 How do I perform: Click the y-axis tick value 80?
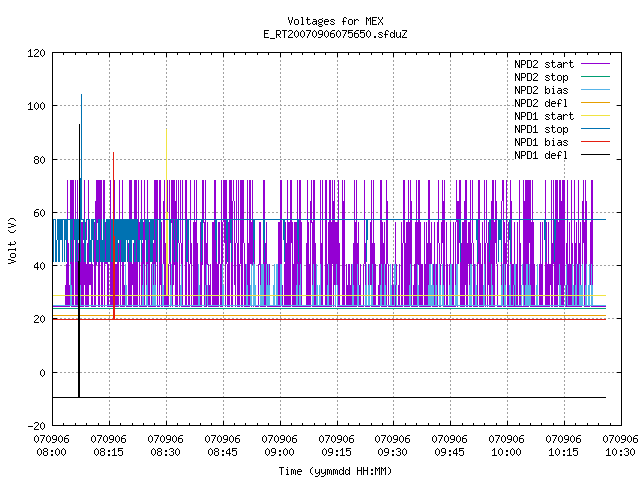click(39, 160)
